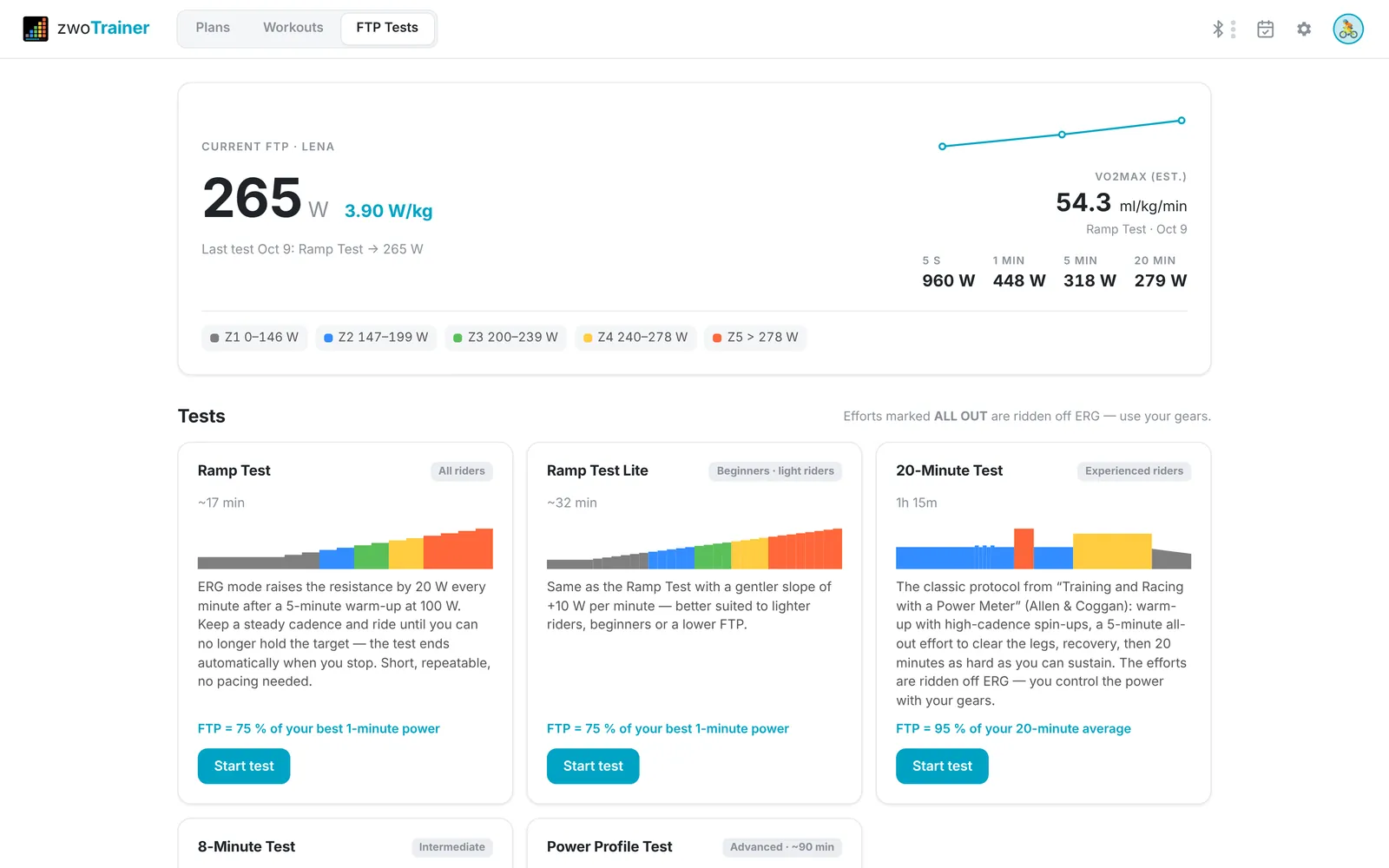This screenshot has height=868, width=1389.
Task: Click the 20-Minute Test profile graph
Action: click(1043, 549)
